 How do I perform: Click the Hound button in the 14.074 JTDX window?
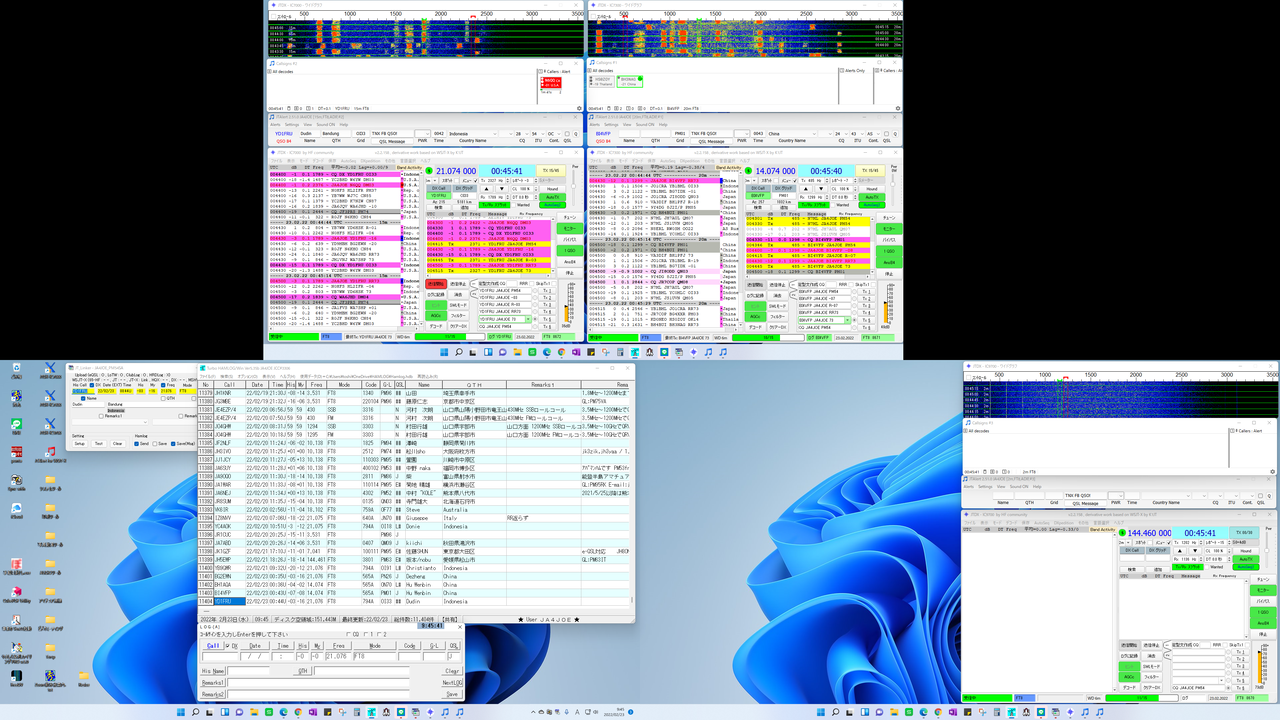(x=871, y=189)
